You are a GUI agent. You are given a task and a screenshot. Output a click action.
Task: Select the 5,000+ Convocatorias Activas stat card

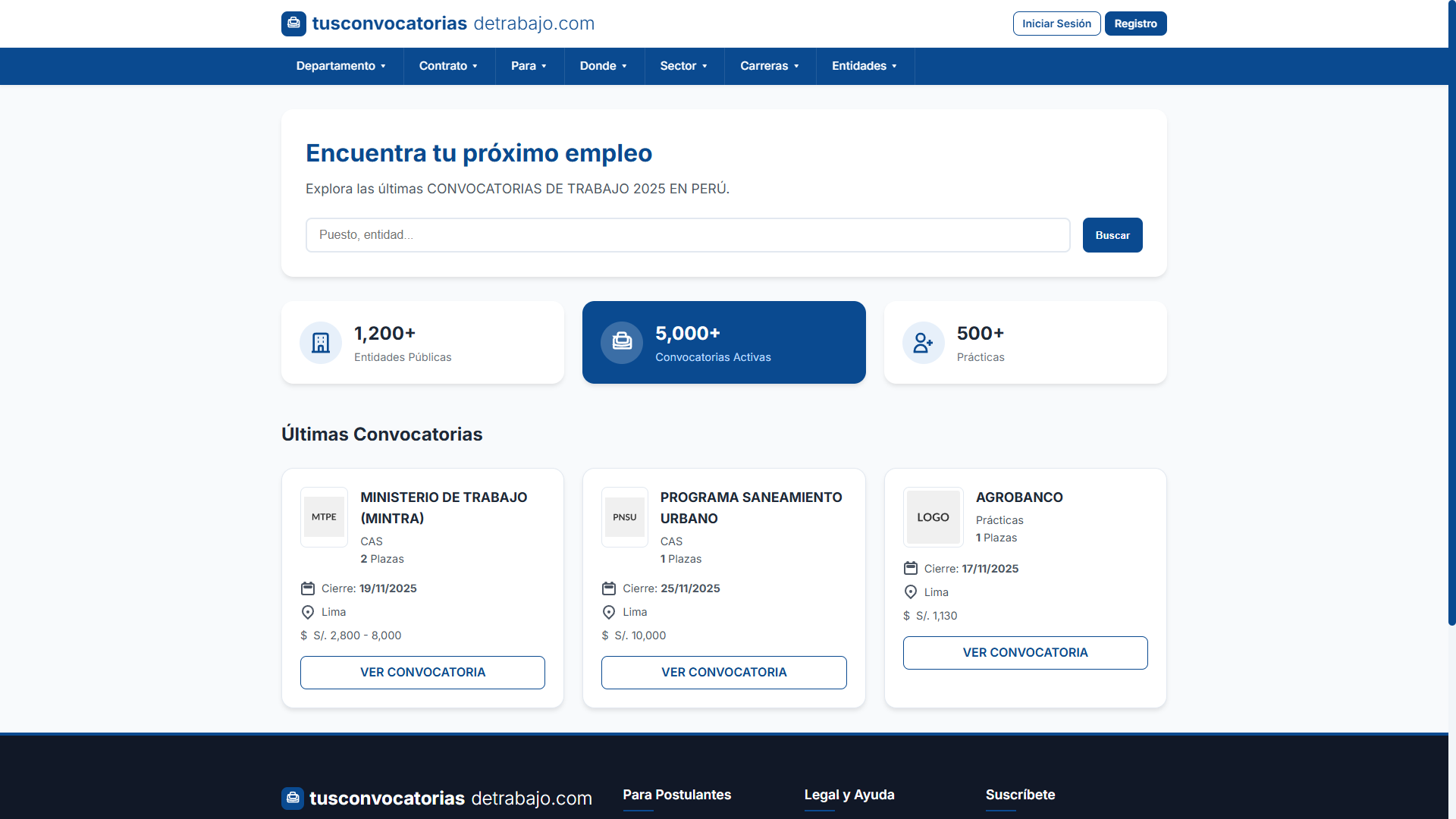coord(723,343)
